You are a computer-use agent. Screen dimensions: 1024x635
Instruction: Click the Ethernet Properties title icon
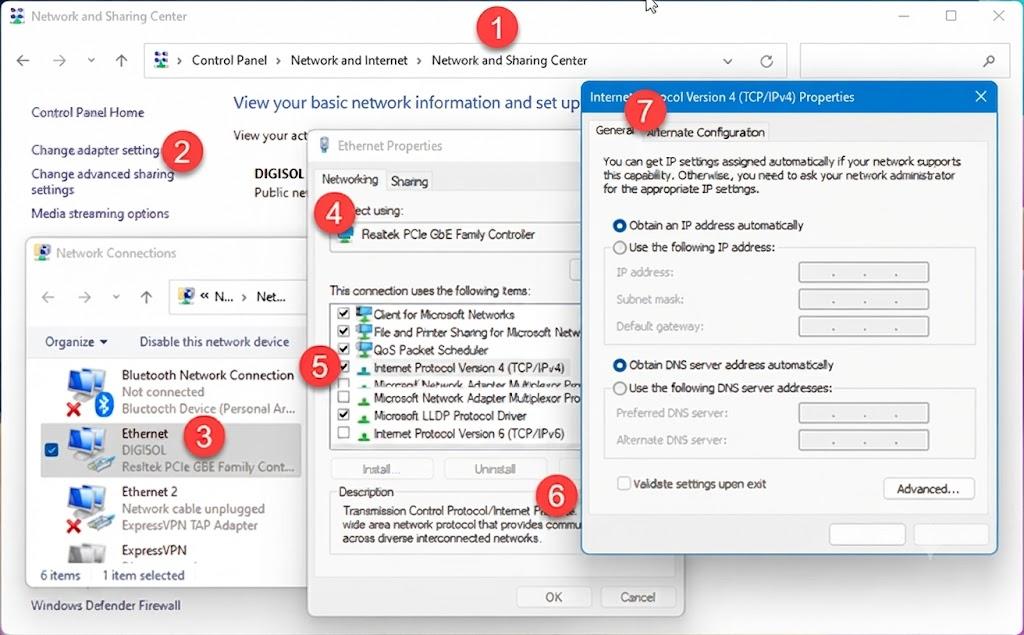pyautogui.click(x=325, y=145)
